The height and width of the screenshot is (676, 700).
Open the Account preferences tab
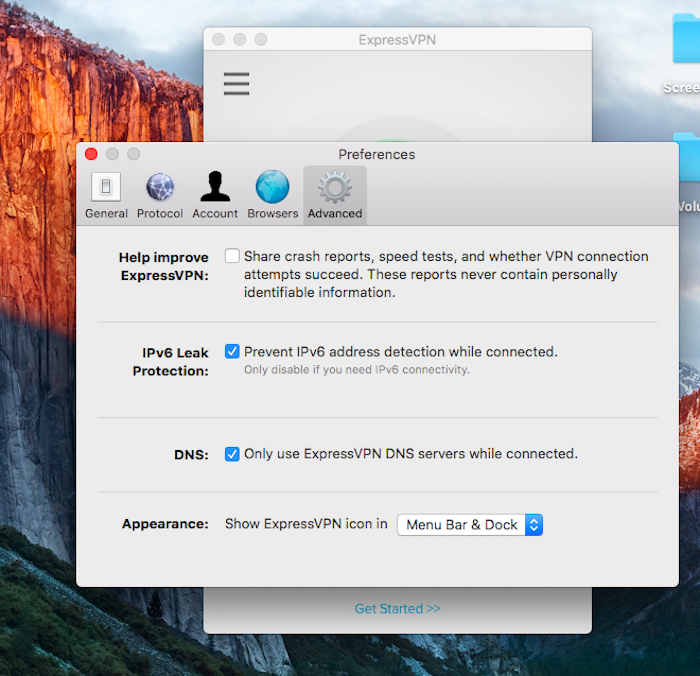click(215, 195)
